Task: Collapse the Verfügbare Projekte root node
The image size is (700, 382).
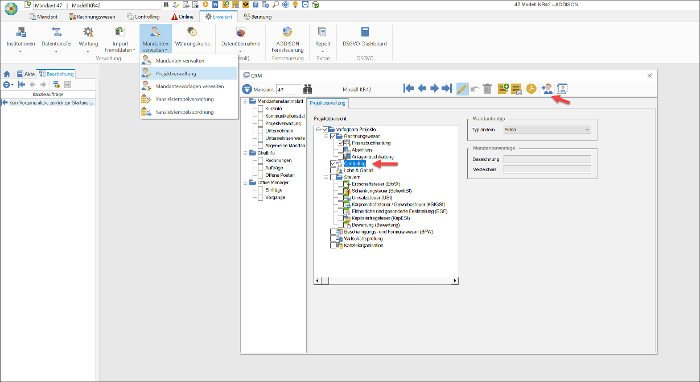Action: coord(318,129)
